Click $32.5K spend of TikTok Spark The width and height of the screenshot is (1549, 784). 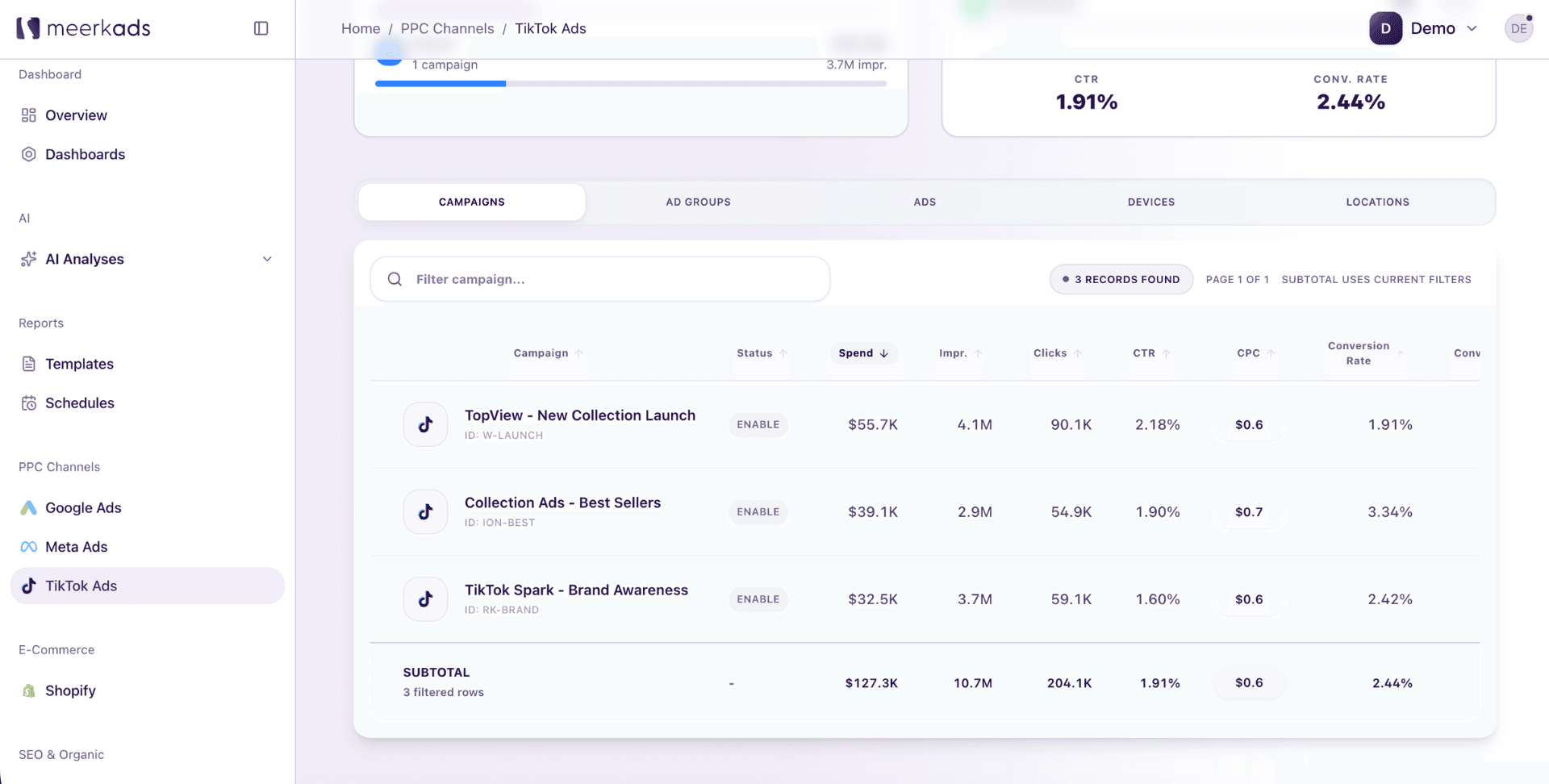coord(872,599)
